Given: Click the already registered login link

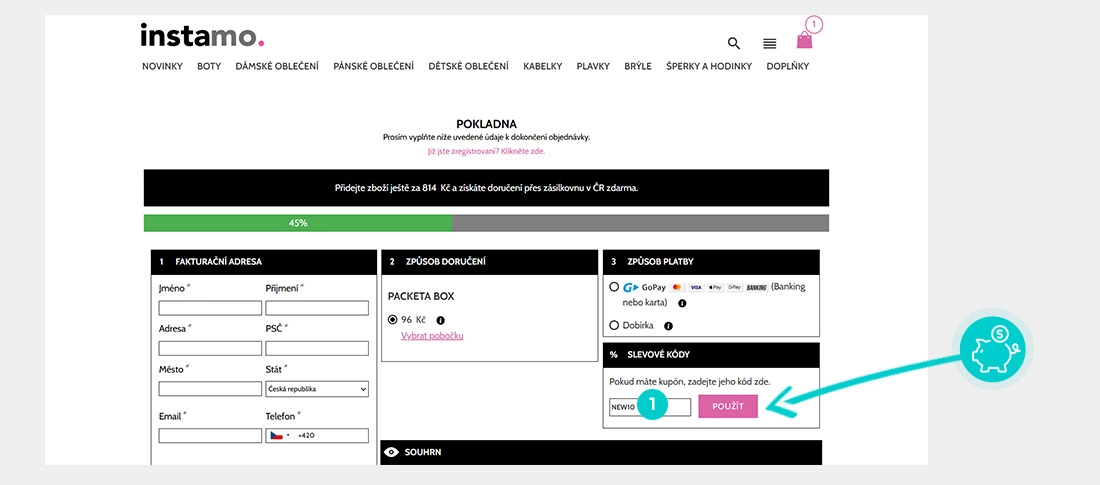Looking at the screenshot, I should (486, 151).
